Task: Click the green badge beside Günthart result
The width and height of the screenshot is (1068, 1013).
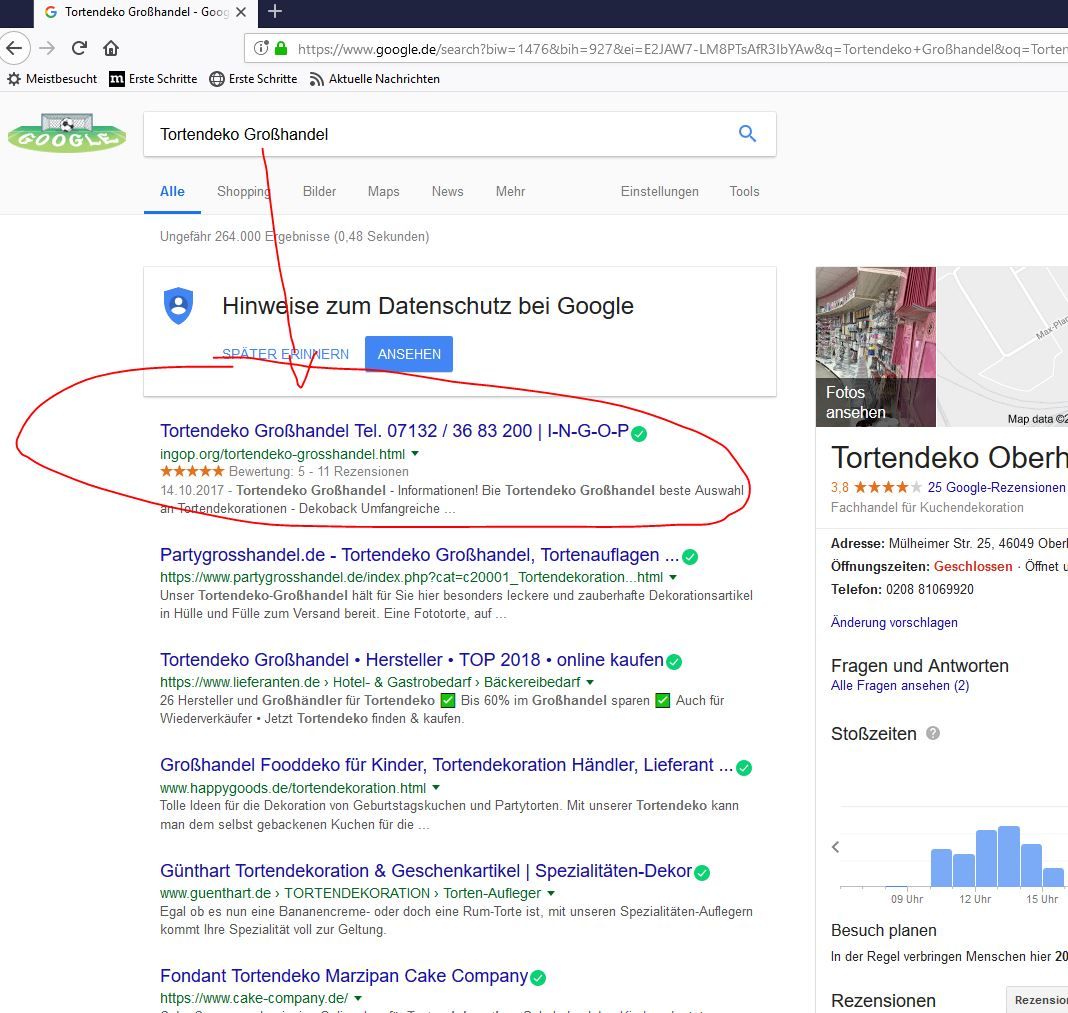Action: pos(702,873)
